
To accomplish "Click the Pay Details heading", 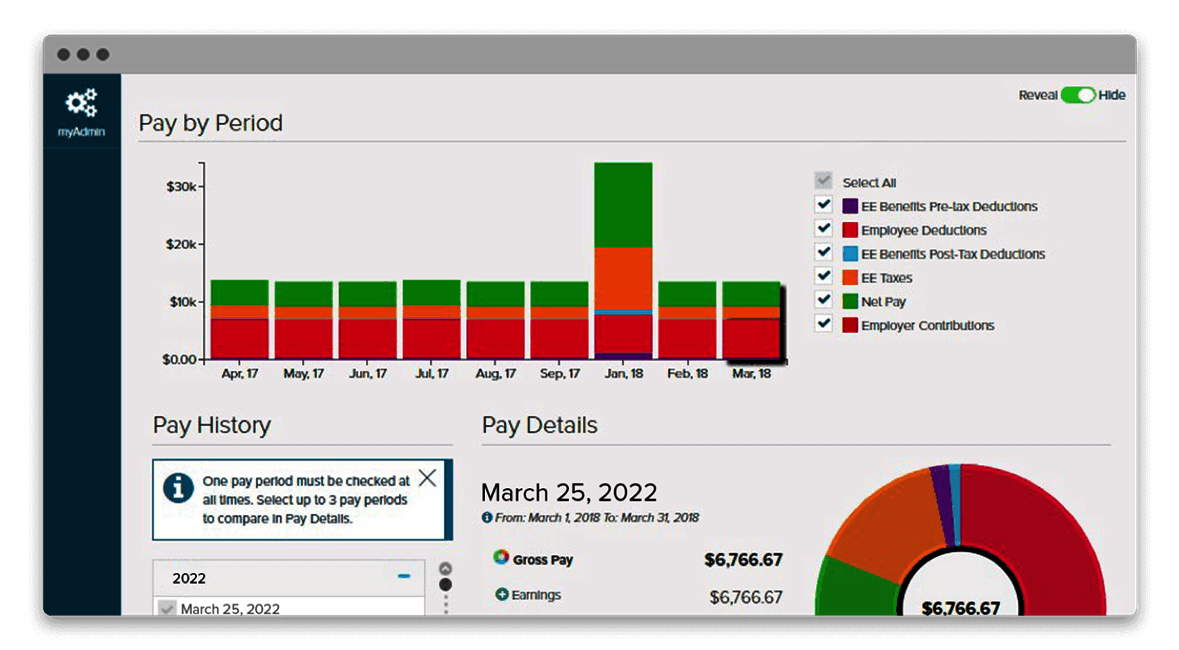I will [x=540, y=425].
